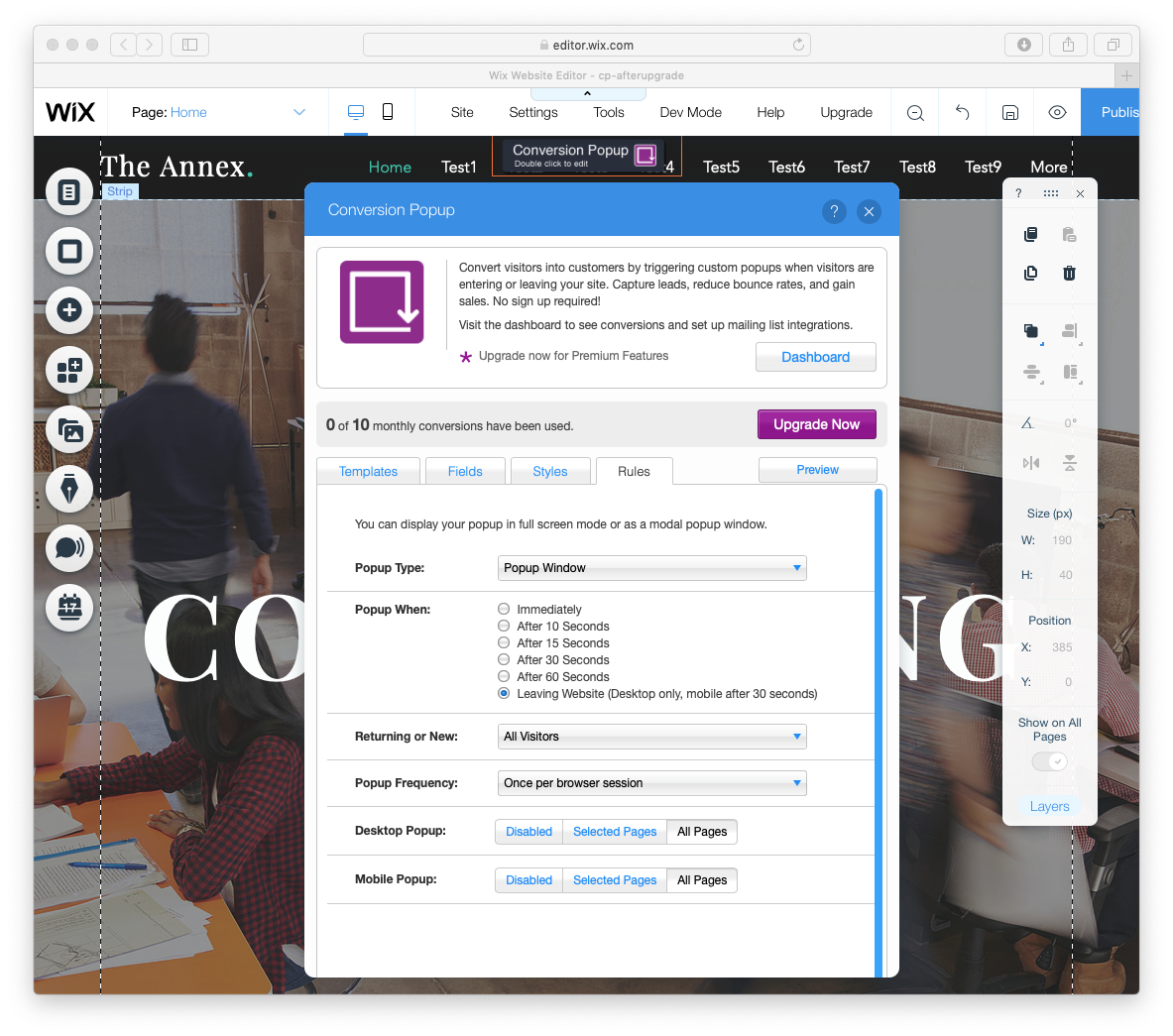Click the flip horizontal icon in toolbar panel

(x=1031, y=463)
